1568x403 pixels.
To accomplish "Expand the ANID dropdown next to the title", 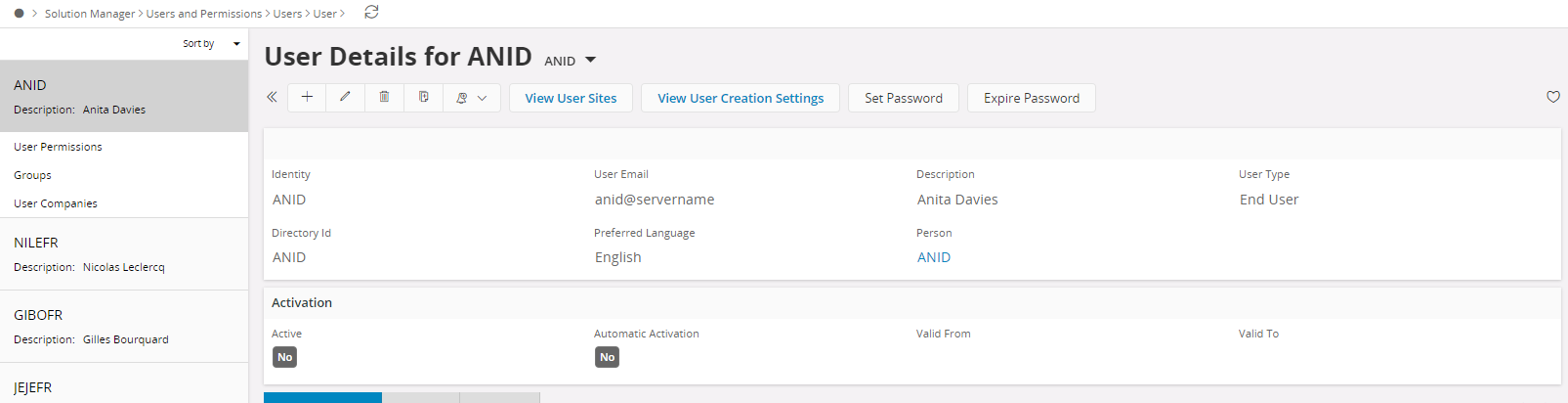I will click(571, 61).
